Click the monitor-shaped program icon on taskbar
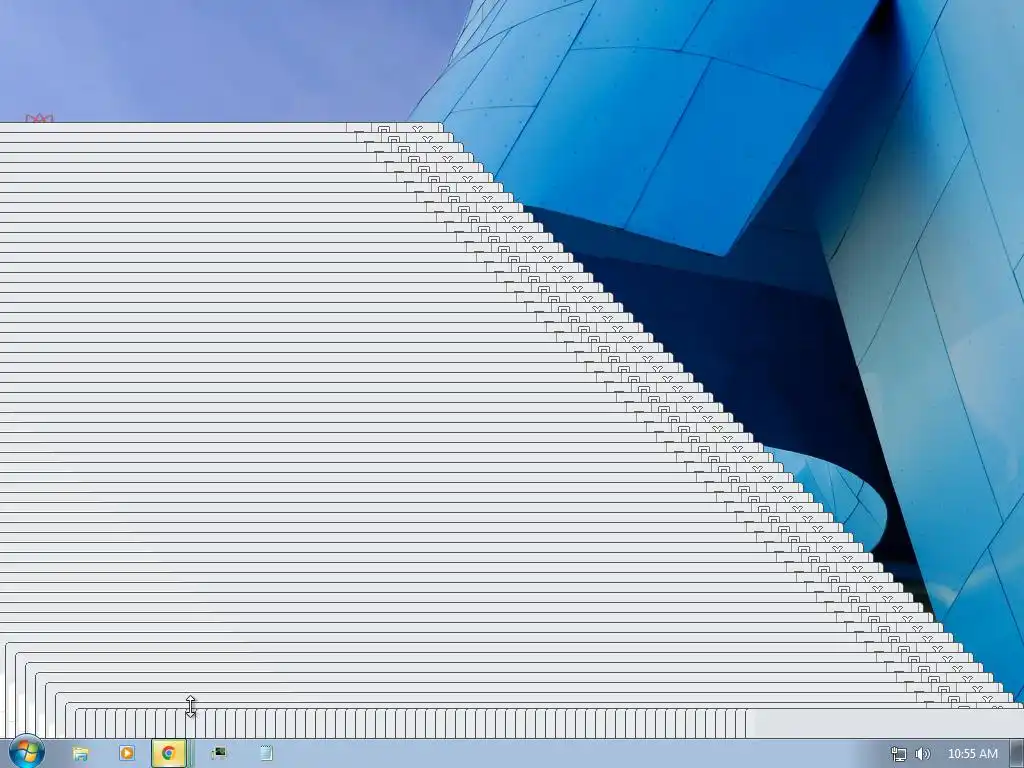The height and width of the screenshot is (768, 1024). [x=219, y=753]
